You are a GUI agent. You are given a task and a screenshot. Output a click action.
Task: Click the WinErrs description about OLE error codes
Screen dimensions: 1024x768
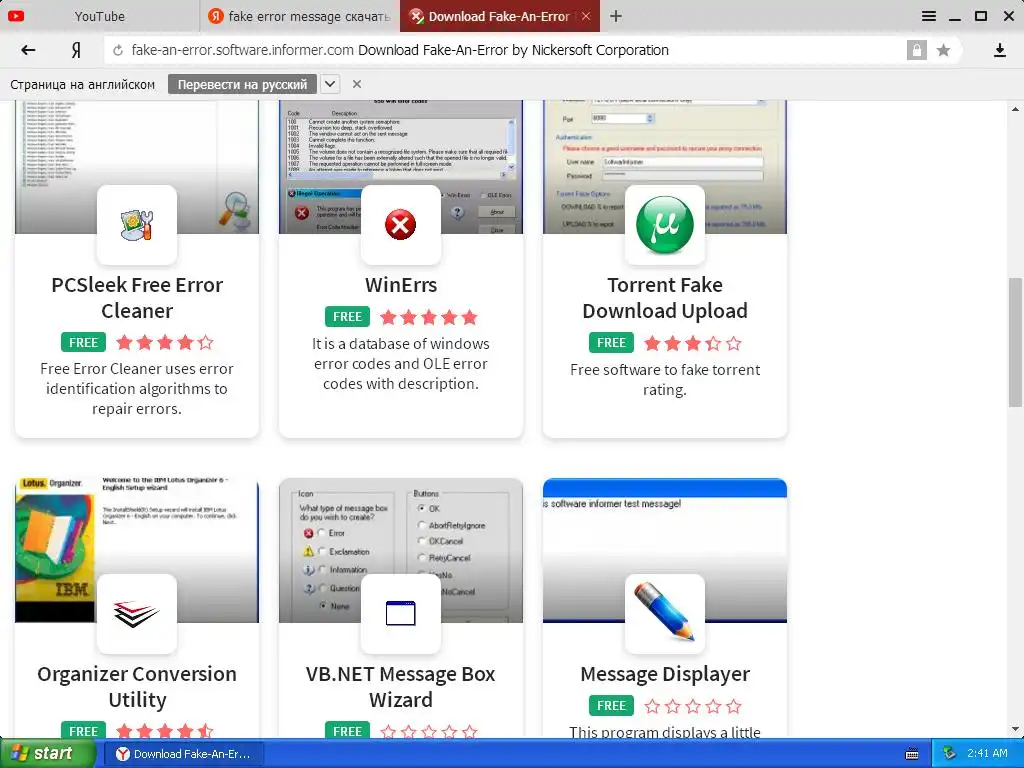click(401, 364)
